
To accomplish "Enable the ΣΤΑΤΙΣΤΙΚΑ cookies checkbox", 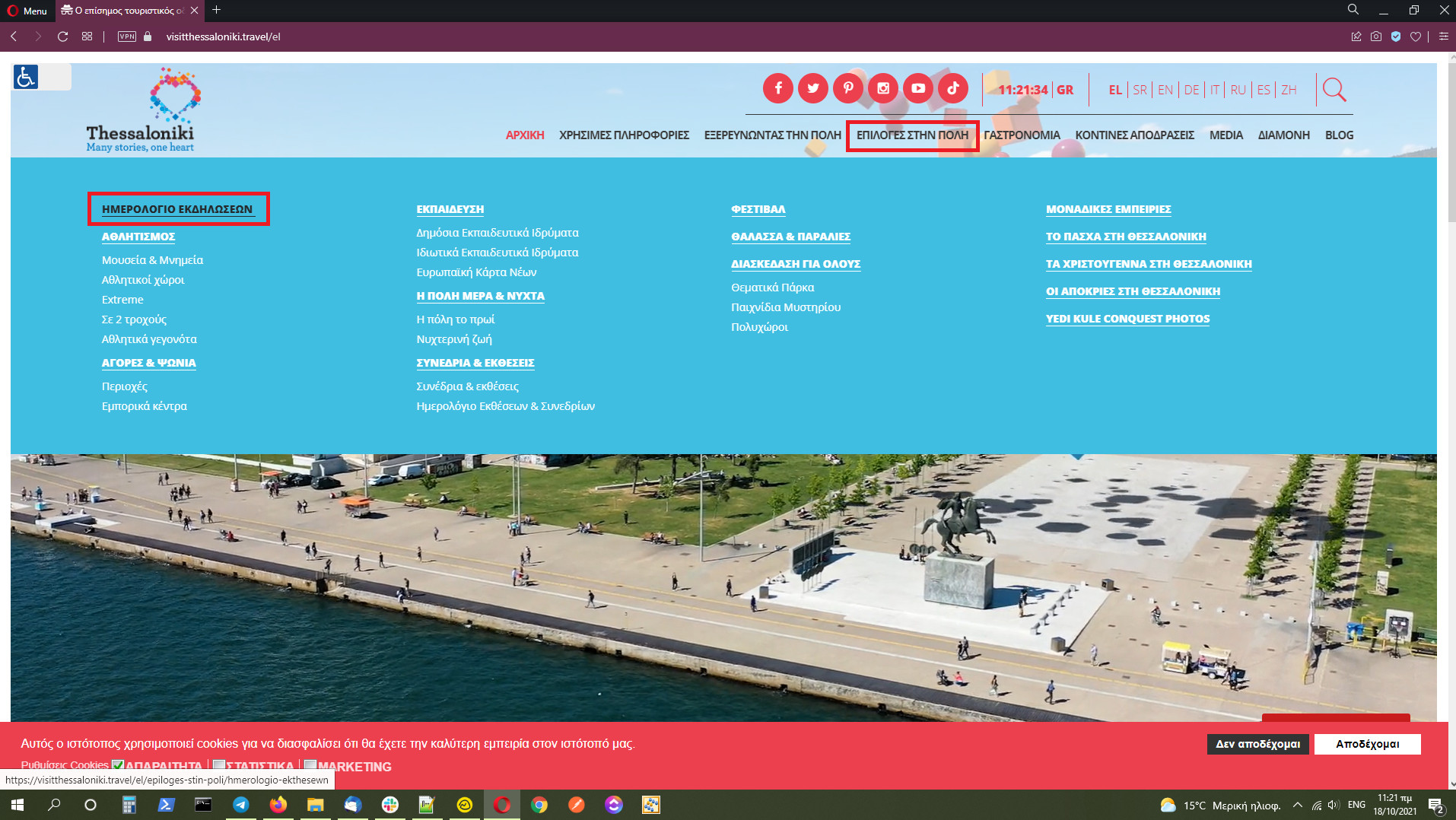I will click(x=219, y=765).
